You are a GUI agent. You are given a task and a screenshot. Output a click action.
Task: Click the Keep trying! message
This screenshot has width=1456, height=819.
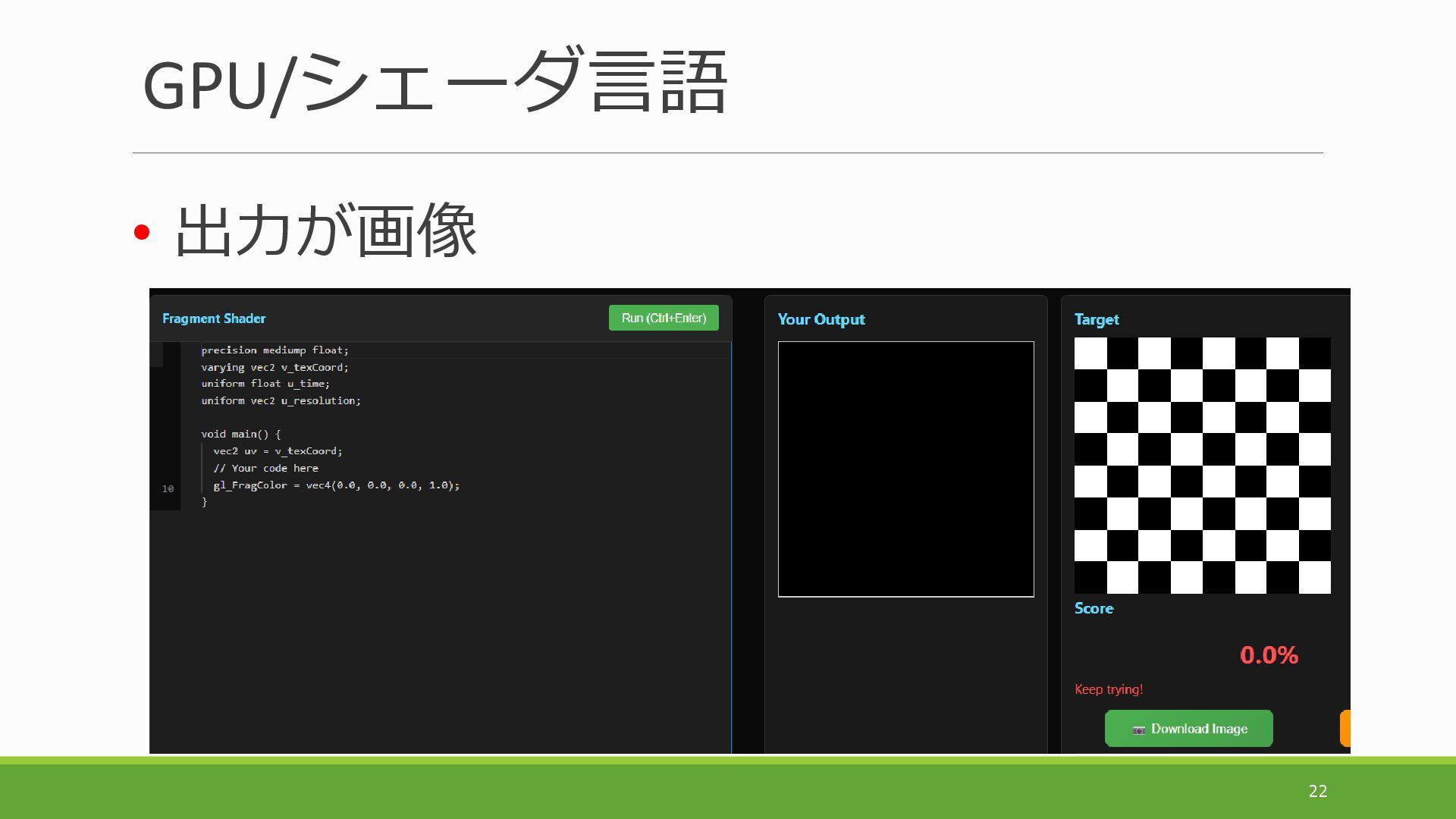click(1108, 689)
